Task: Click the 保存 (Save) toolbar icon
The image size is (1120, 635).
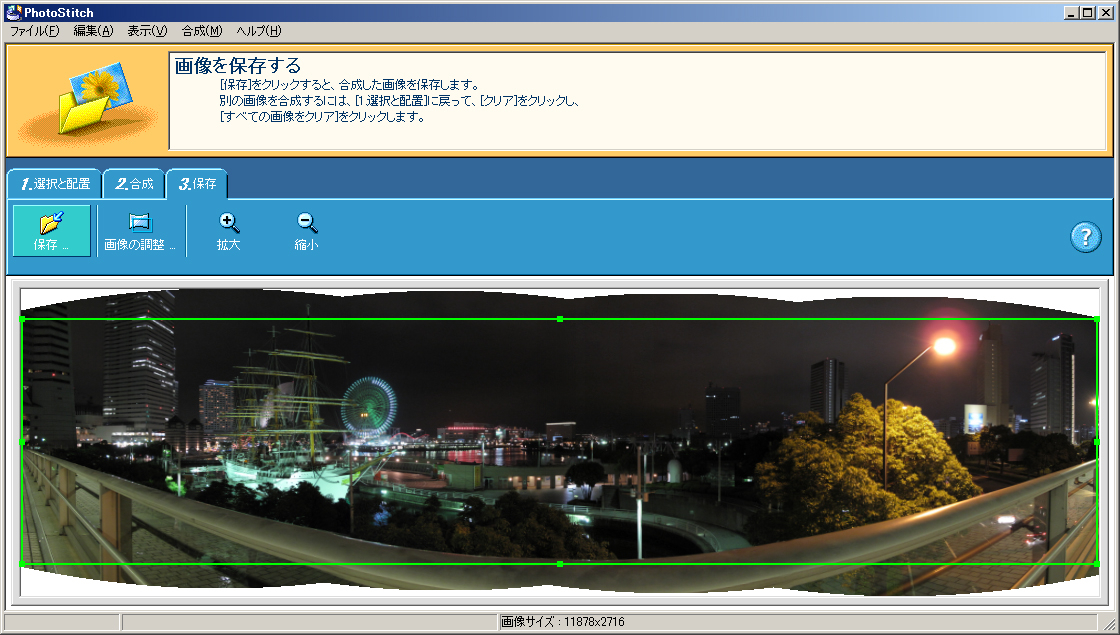Action: [x=50, y=231]
